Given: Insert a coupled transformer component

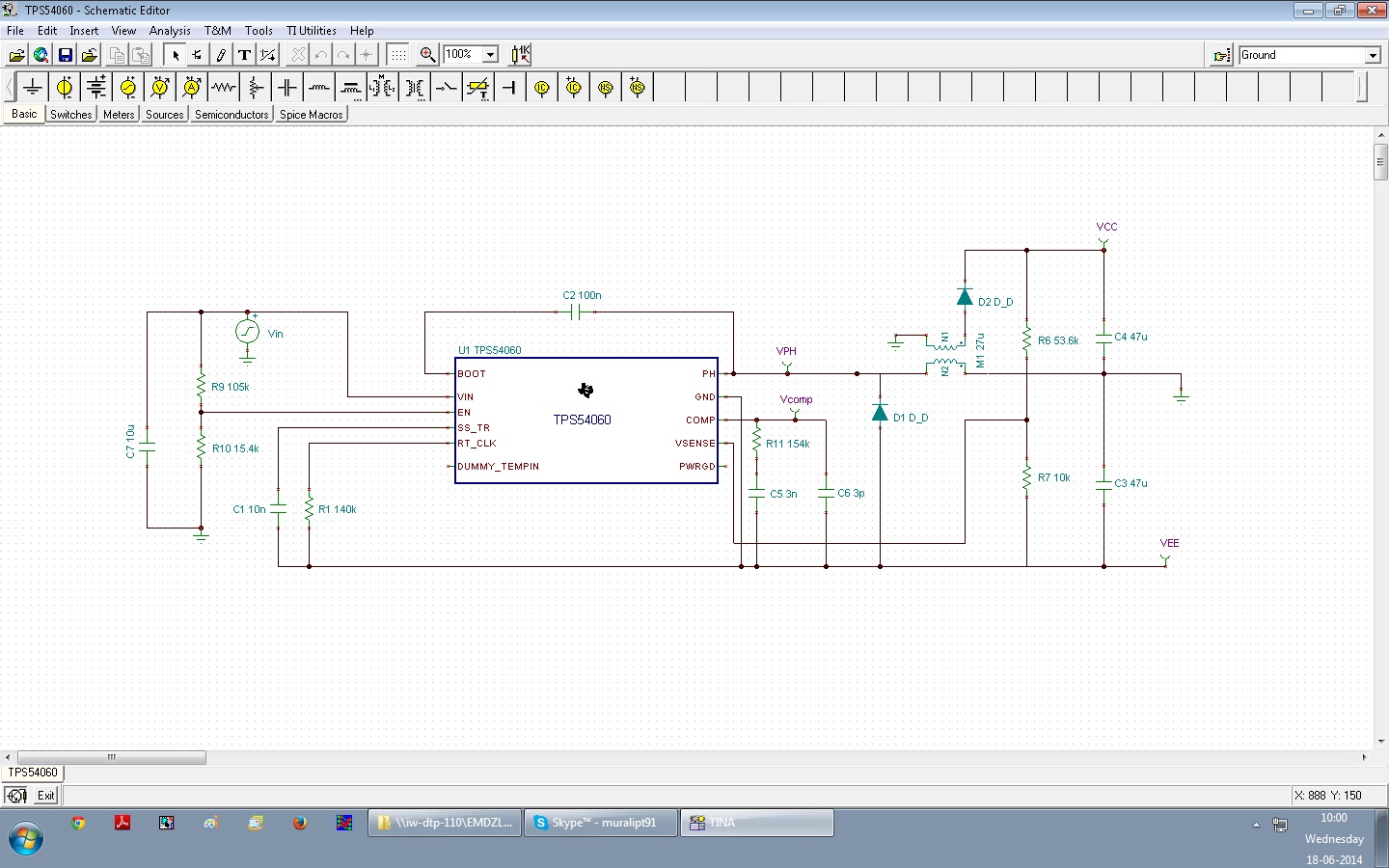Looking at the screenshot, I should pos(383,88).
